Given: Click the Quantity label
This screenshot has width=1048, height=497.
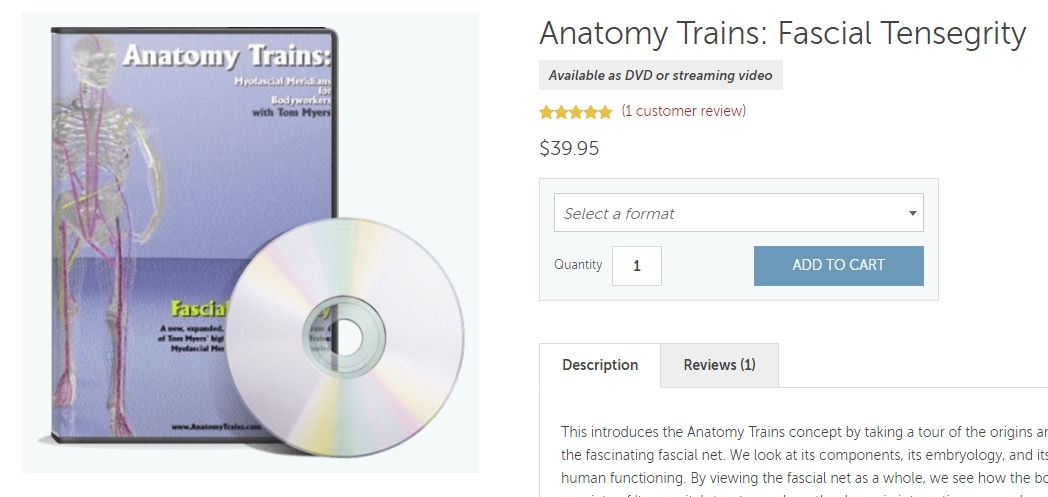Looking at the screenshot, I should [x=578, y=265].
